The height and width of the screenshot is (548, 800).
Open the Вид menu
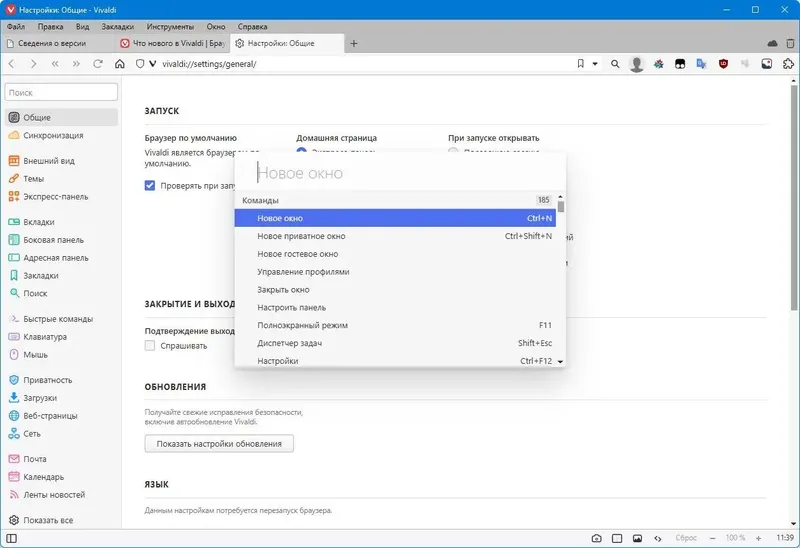coord(83,27)
